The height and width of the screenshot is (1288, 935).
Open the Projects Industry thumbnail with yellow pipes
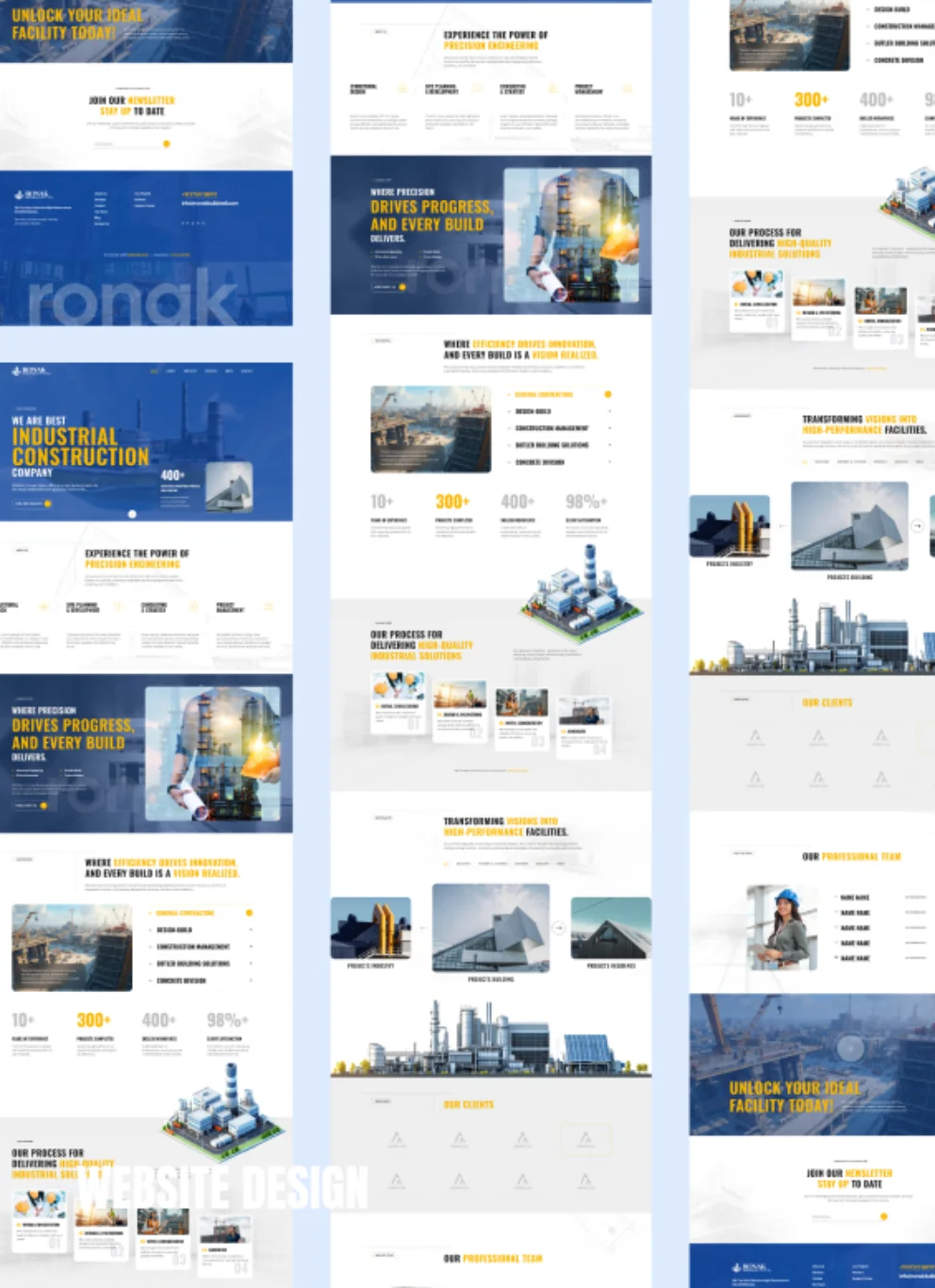(370, 928)
